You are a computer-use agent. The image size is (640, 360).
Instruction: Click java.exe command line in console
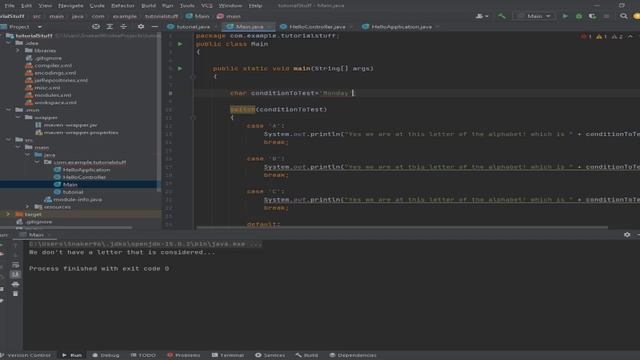pyautogui.click(x=145, y=244)
